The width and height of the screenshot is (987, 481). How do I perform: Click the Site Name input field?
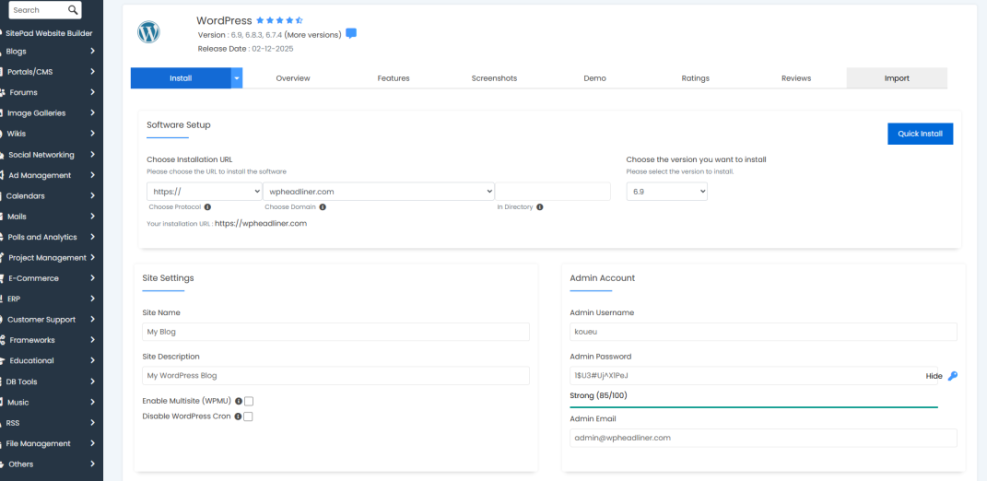(336, 332)
